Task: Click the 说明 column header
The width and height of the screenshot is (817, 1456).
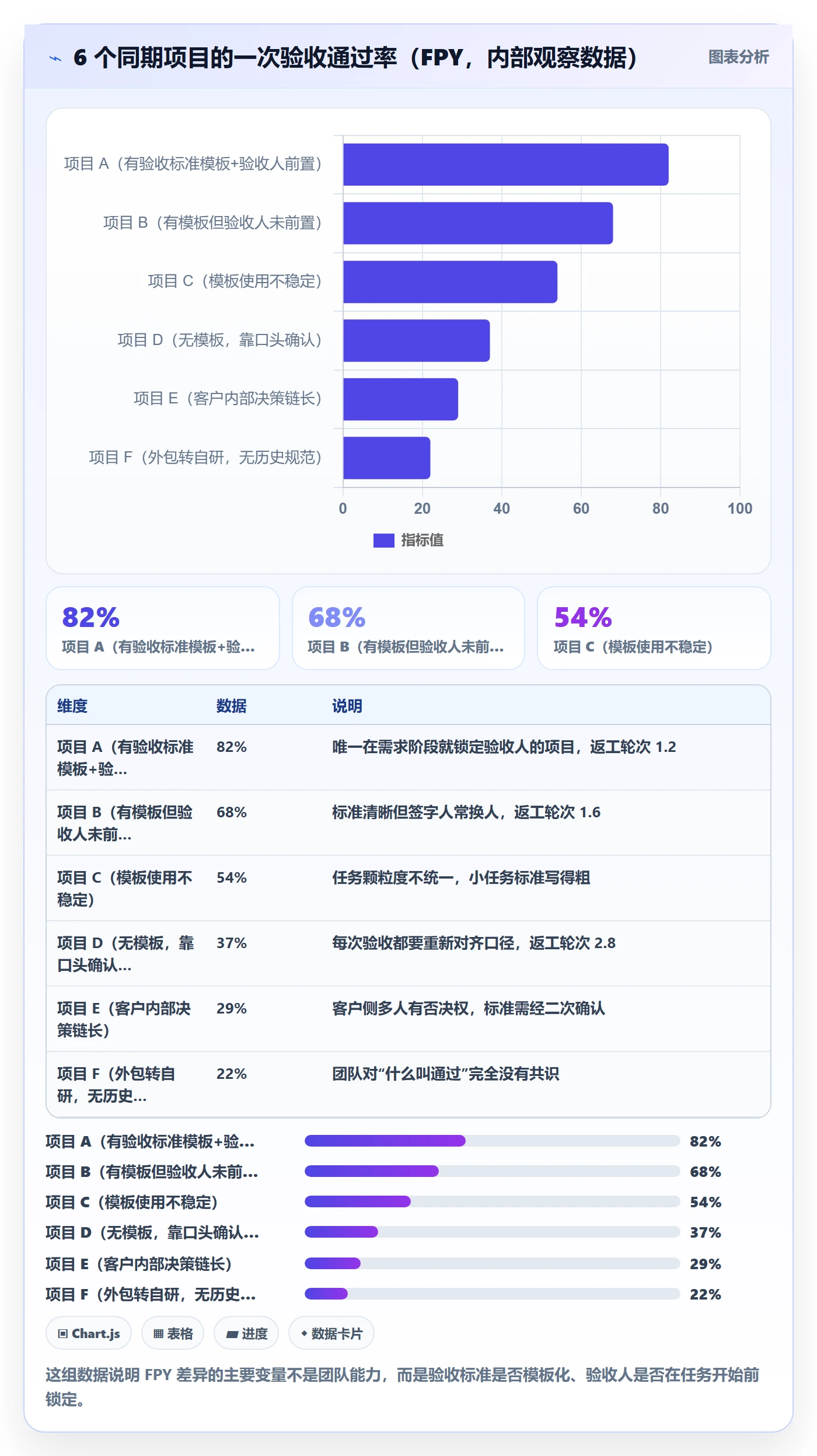Action: (x=347, y=706)
